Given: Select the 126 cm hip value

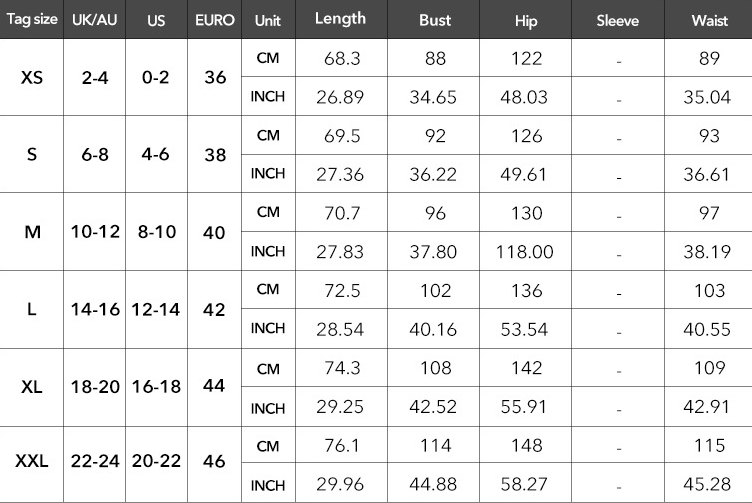Looking at the screenshot, I should [526, 135].
